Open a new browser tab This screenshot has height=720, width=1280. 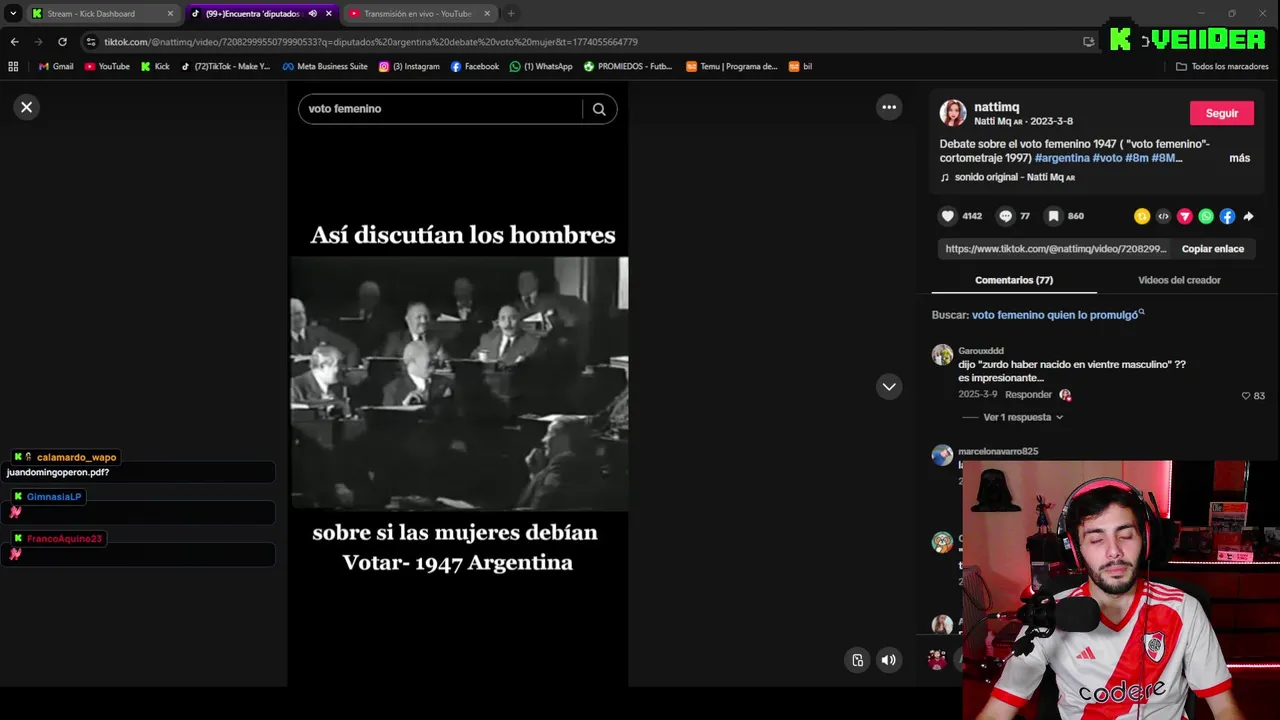pyautogui.click(x=511, y=14)
